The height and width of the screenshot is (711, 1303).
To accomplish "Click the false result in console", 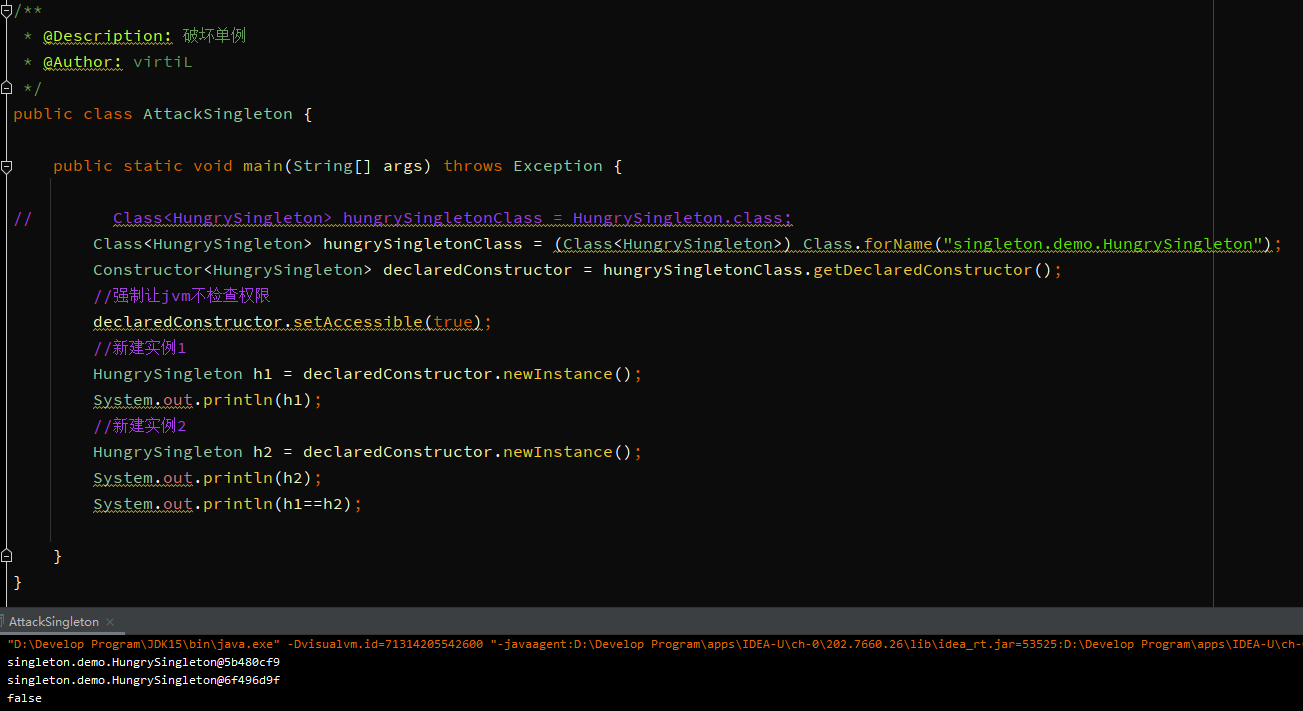I will coord(24,698).
